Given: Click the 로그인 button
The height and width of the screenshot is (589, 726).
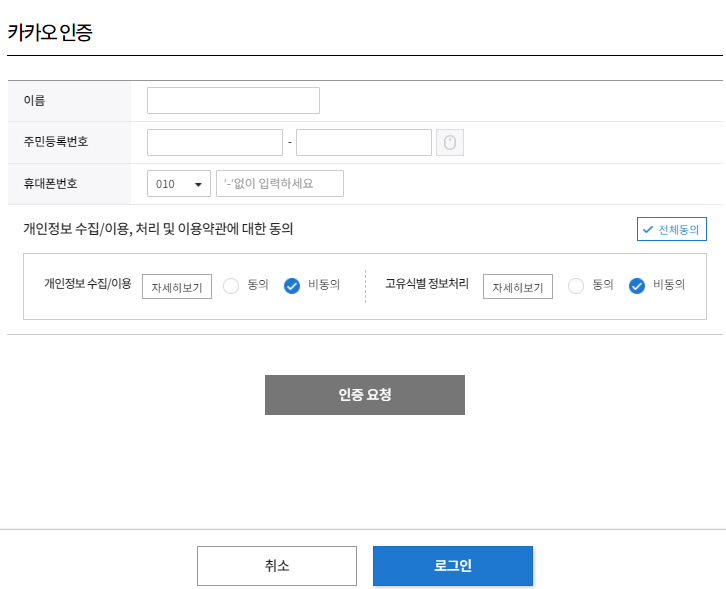Looking at the screenshot, I should [x=453, y=566].
